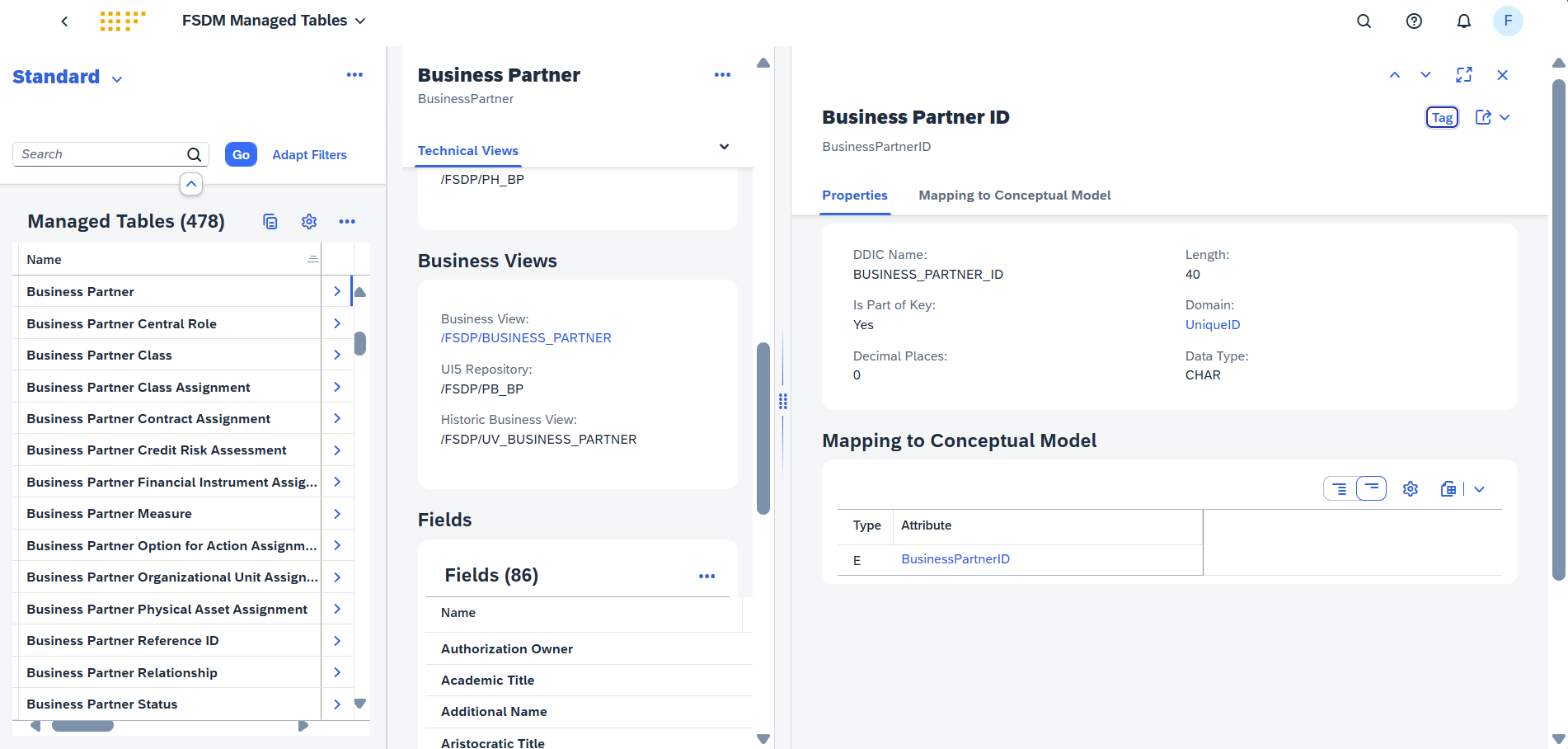Toggle the Tag button
This screenshot has height=749, width=1568.
tap(1442, 117)
